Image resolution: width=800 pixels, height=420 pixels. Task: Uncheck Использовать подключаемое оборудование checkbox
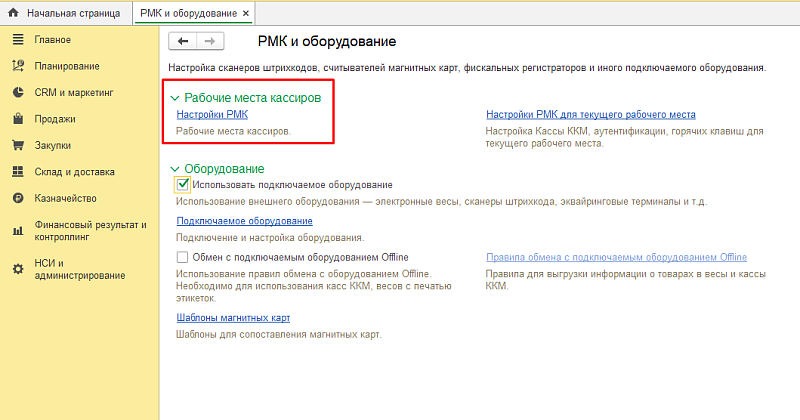tap(182, 185)
